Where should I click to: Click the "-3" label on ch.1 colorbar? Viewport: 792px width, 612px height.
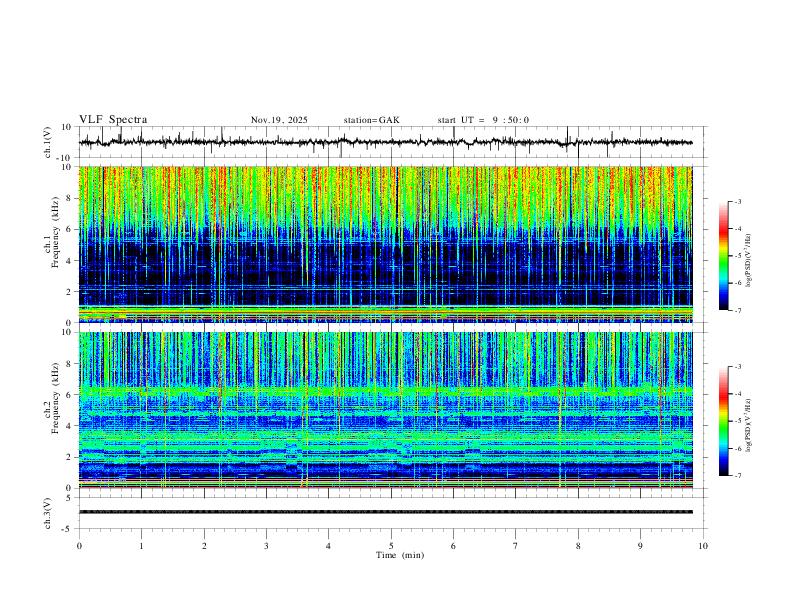(x=737, y=201)
